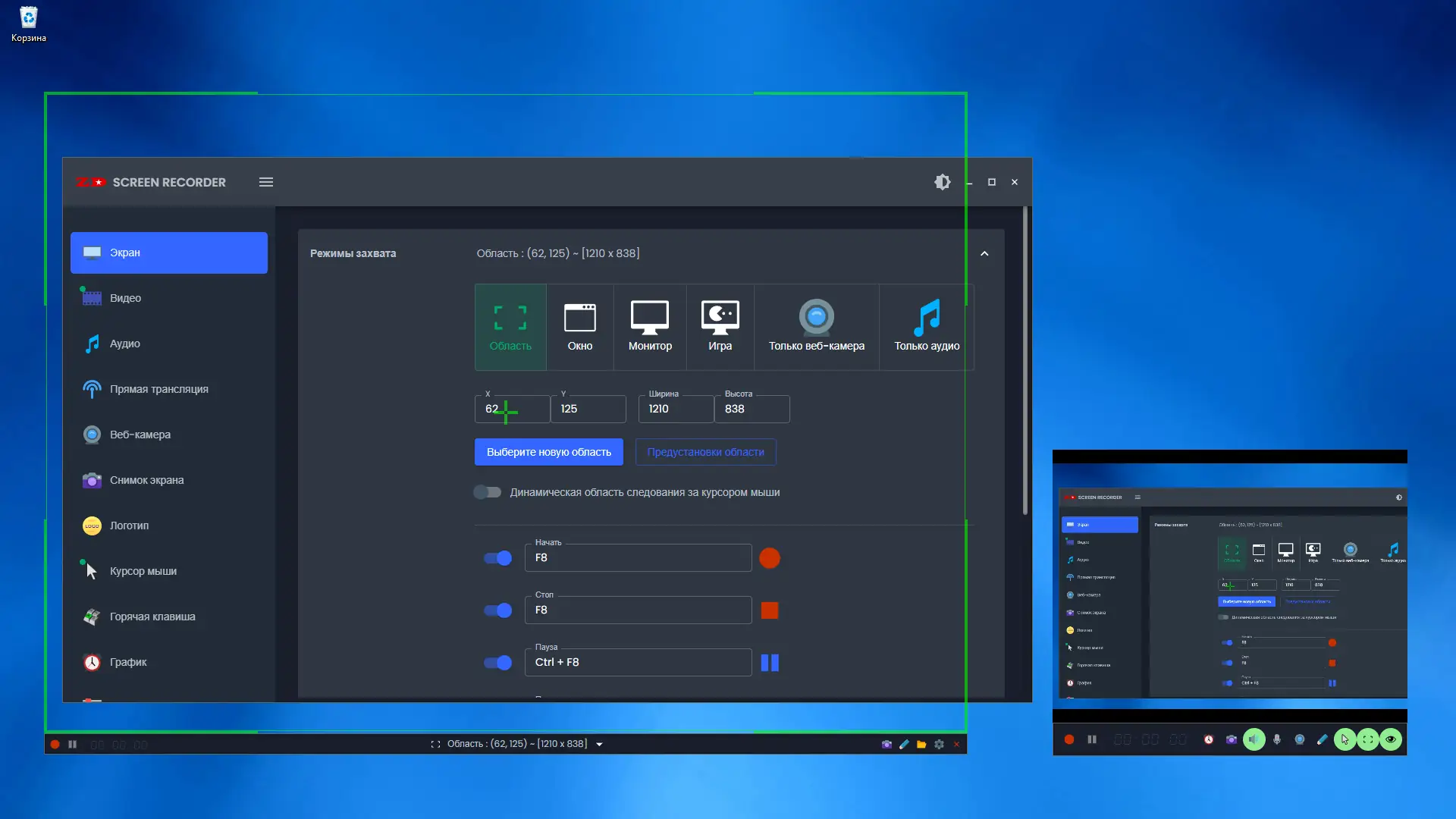Viewport: 1456px width, 819px height.
Task: Open the hamburger menu next to Screen Recorder
Action: [266, 182]
